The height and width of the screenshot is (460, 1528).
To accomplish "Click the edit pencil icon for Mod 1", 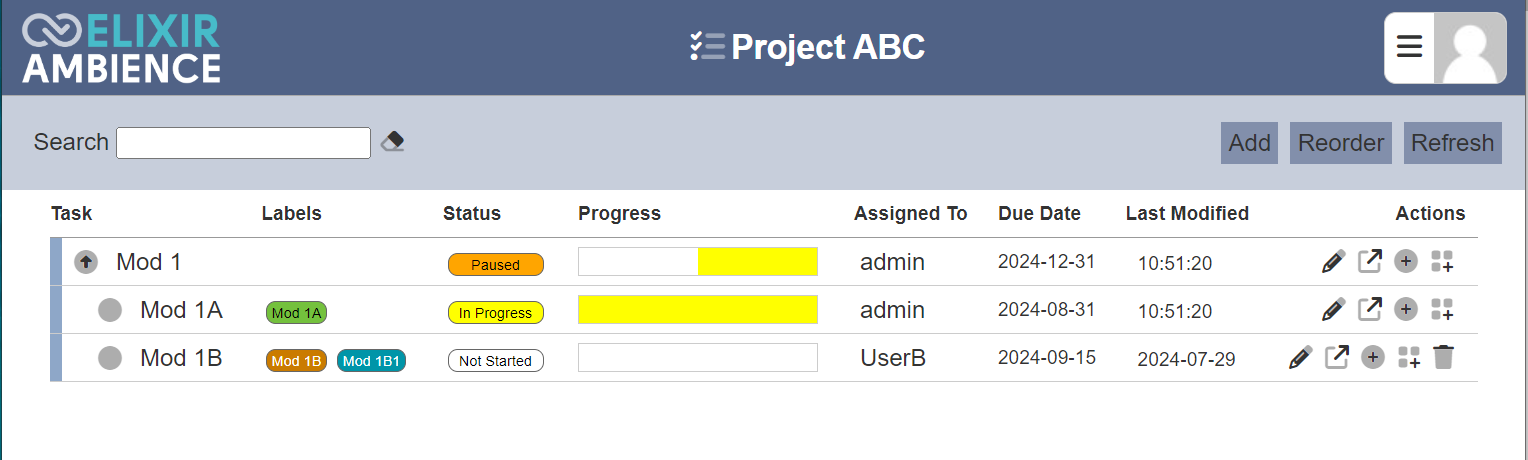I will coord(1333,262).
